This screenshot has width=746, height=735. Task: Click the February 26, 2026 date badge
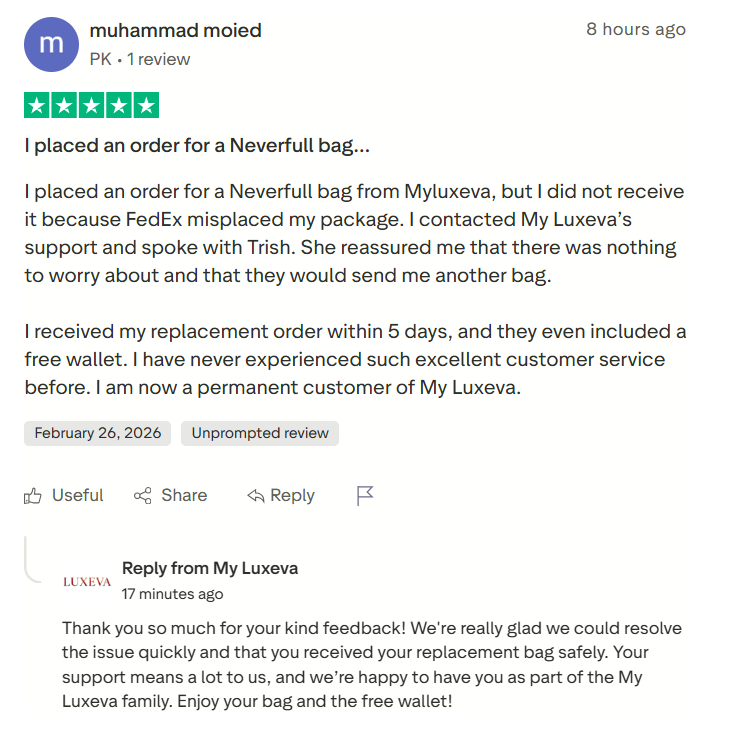coord(97,433)
